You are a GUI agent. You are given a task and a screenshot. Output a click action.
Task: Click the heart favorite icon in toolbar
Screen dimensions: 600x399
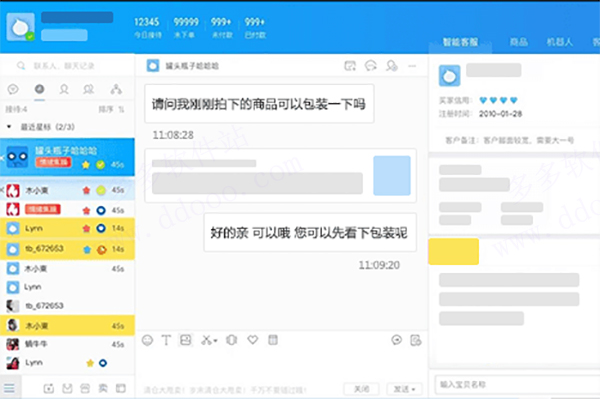[x=253, y=340]
